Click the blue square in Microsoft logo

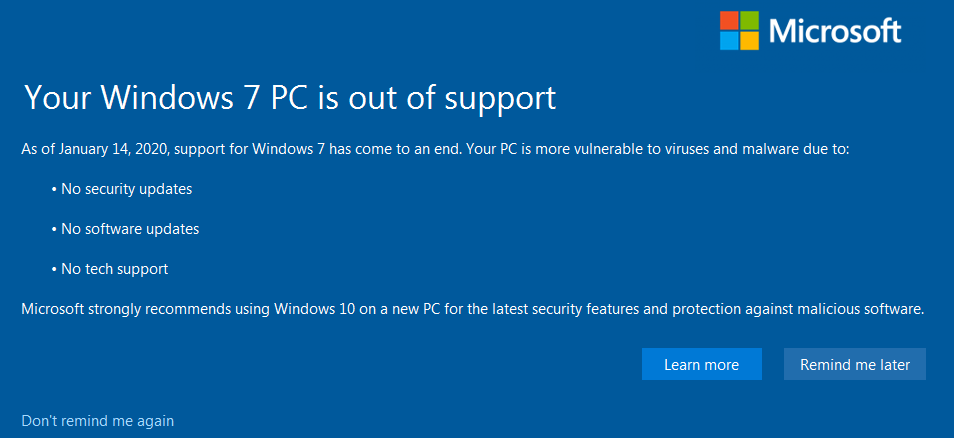click(729, 41)
